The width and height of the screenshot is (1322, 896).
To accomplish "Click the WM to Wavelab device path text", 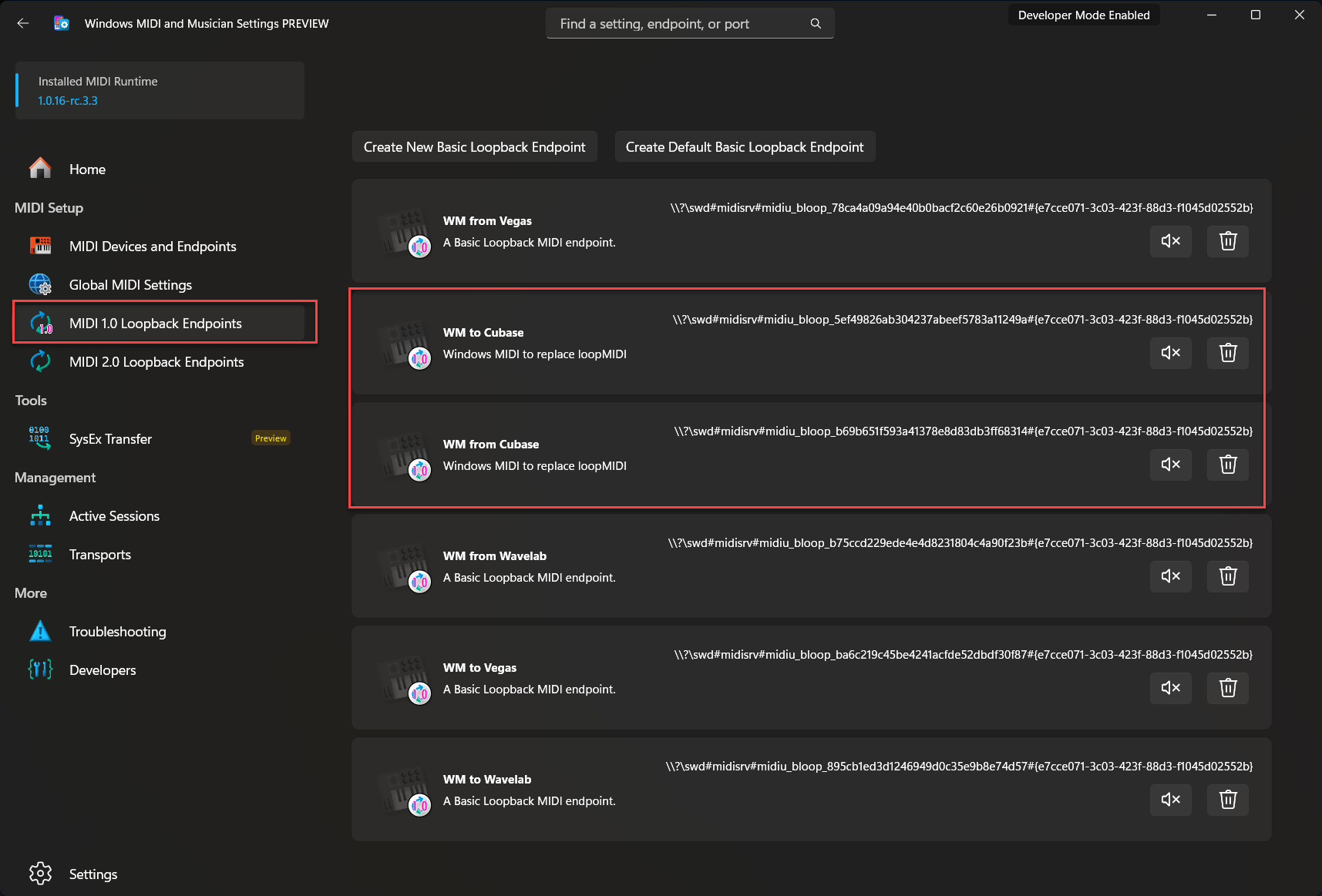I will (959, 767).
